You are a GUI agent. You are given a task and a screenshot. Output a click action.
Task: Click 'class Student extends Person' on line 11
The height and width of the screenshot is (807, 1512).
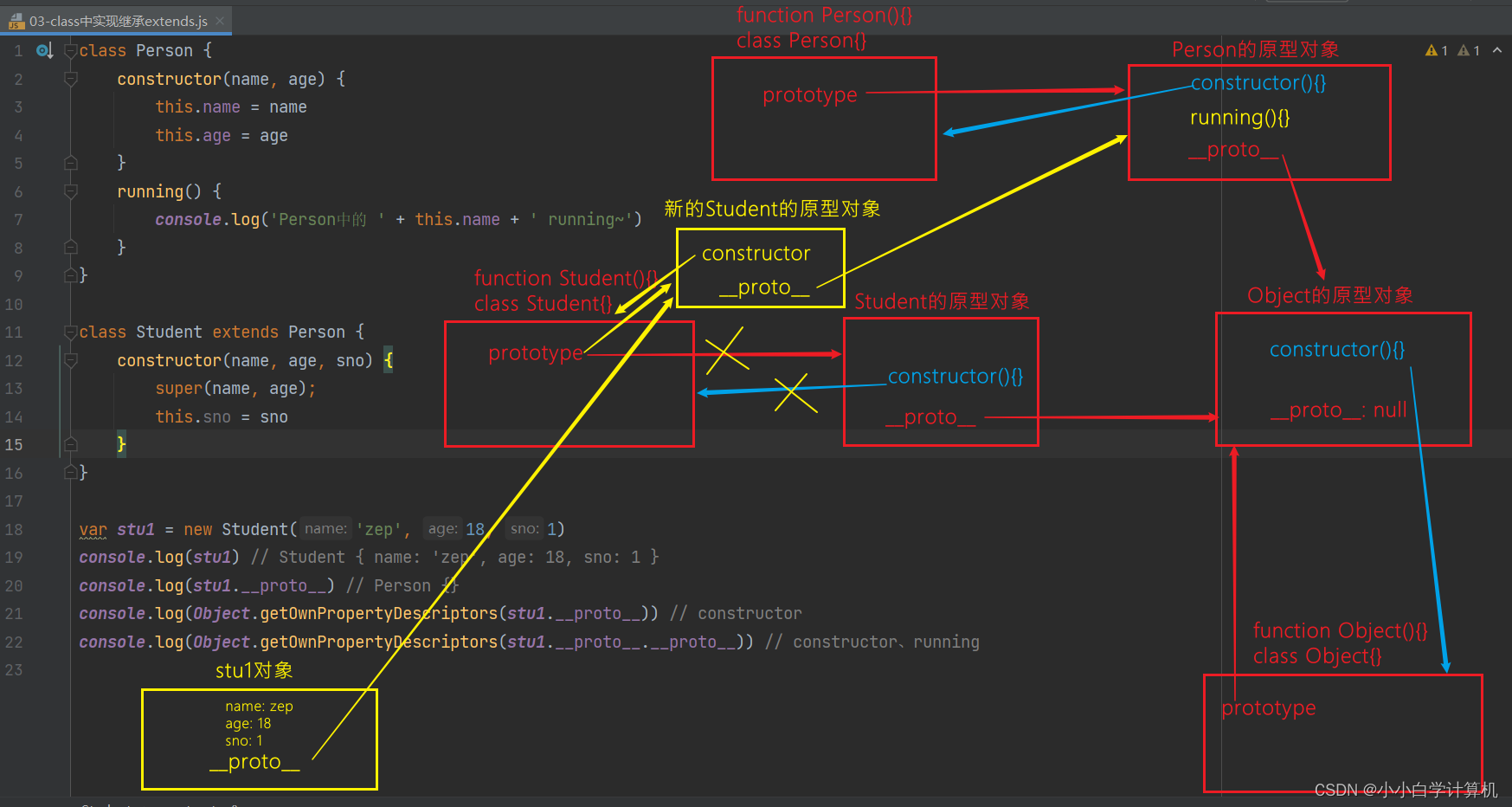tap(212, 332)
